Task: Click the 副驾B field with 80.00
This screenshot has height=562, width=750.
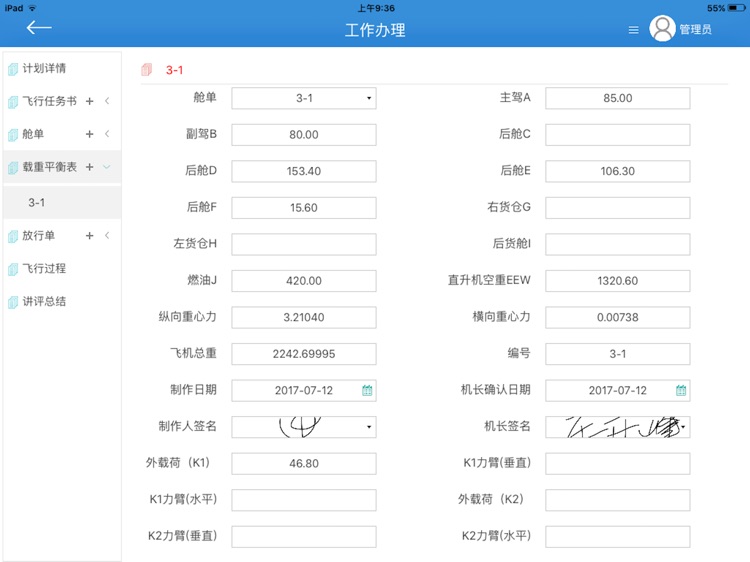Action: [x=304, y=135]
